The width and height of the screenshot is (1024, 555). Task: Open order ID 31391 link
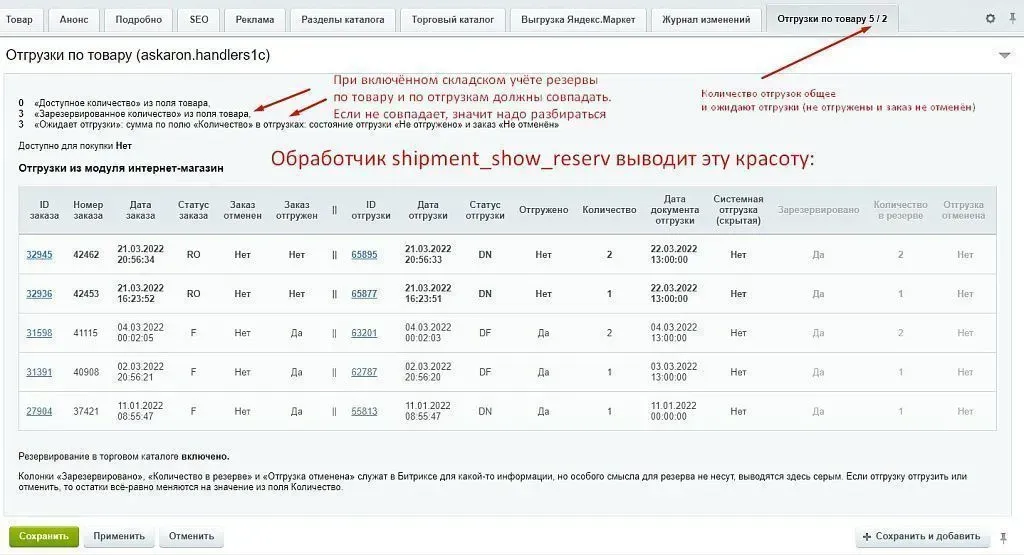coord(39,372)
